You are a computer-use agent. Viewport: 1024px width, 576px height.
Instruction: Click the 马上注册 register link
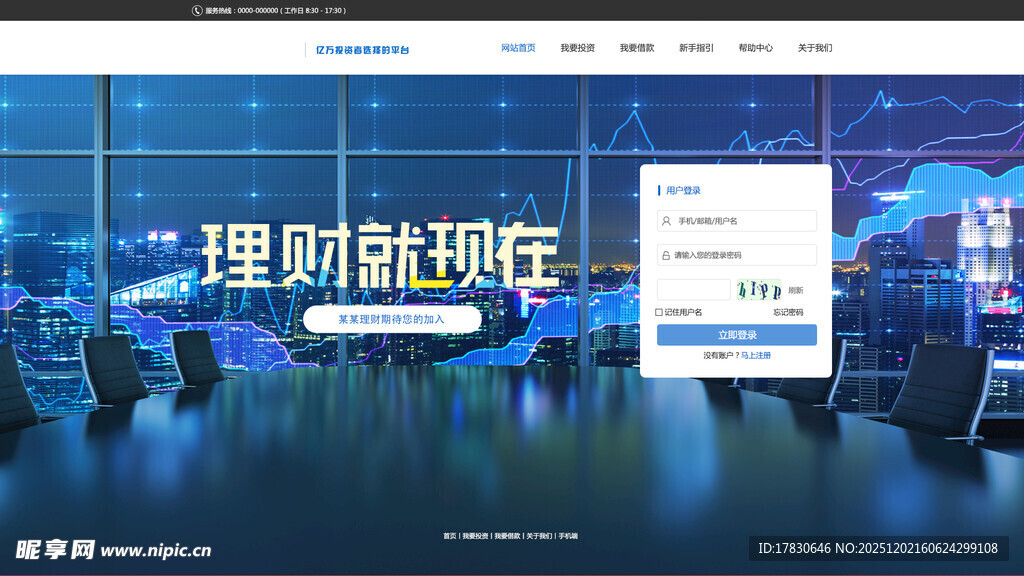tap(756, 355)
